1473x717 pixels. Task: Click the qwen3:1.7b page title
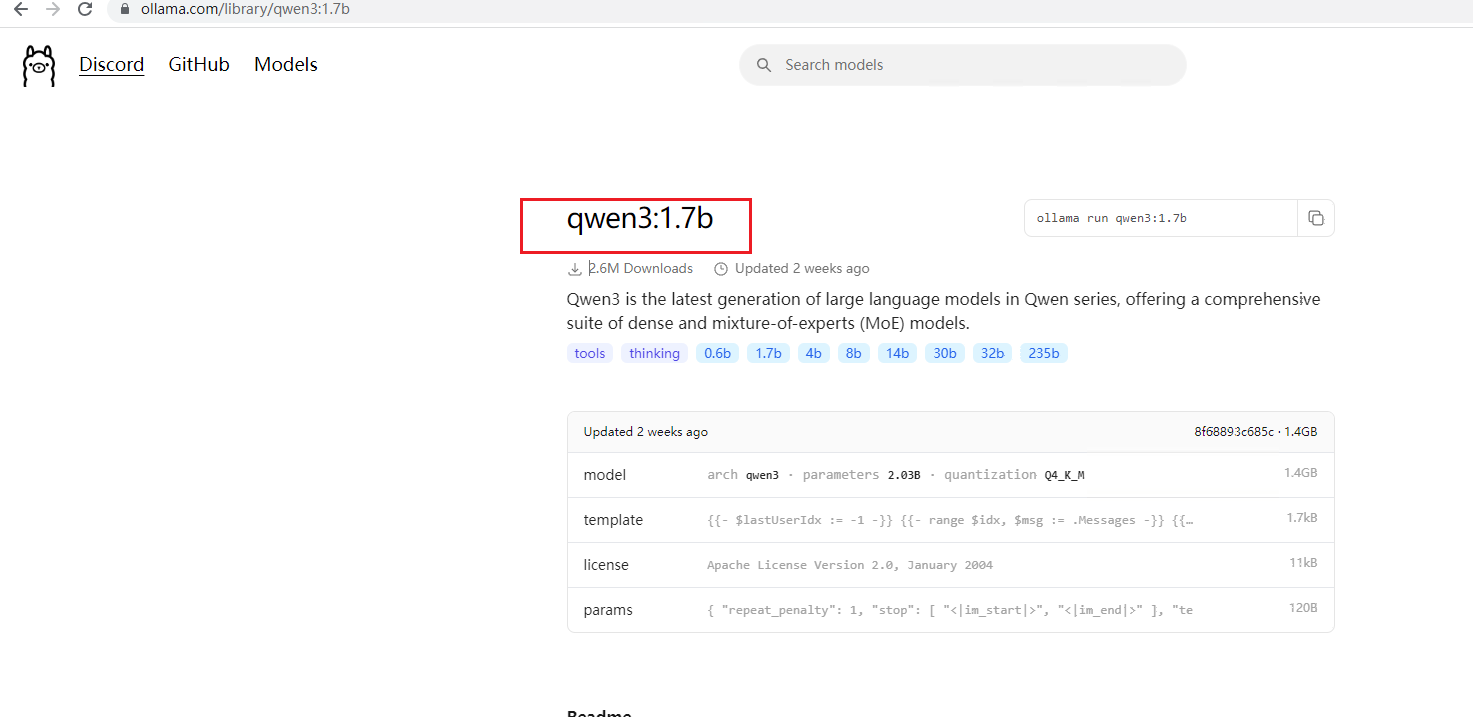pos(640,218)
